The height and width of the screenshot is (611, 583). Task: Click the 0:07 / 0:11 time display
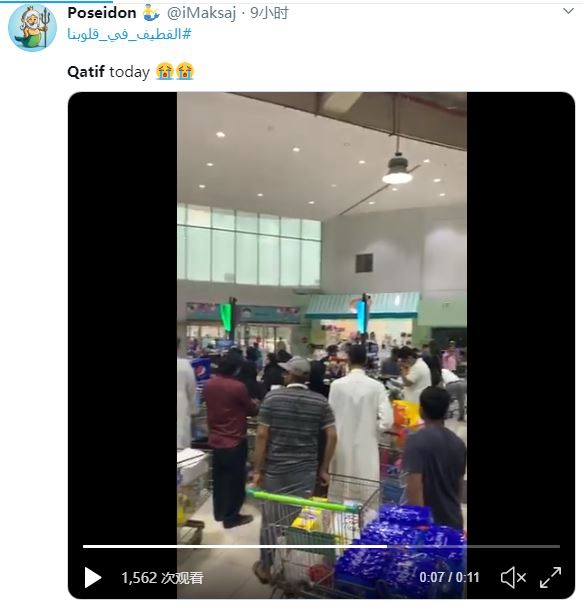(449, 577)
